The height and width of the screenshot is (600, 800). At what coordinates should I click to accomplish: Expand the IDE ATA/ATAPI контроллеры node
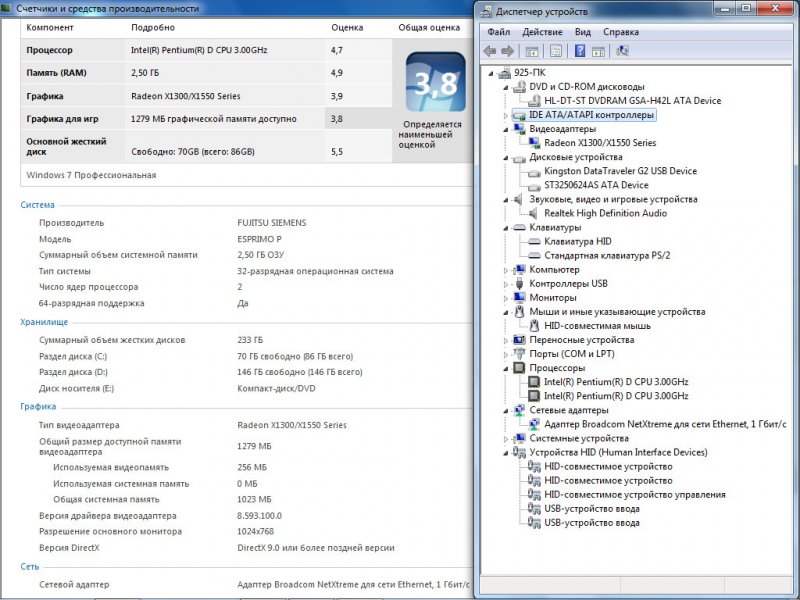[x=505, y=115]
